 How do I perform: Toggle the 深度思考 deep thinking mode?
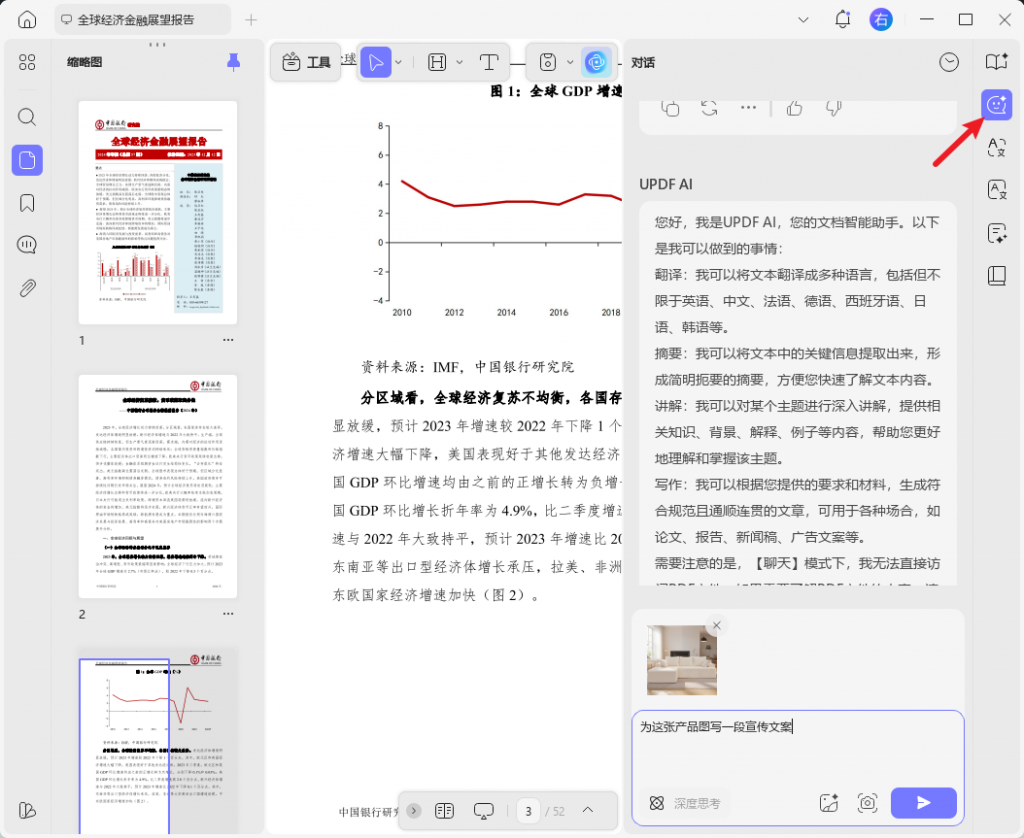tap(686, 803)
